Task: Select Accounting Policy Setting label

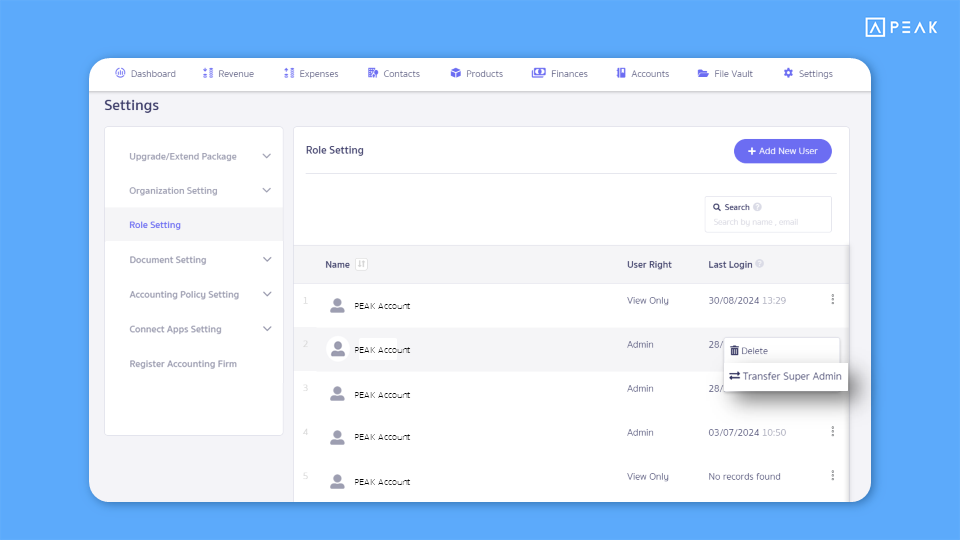Action: [184, 294]
